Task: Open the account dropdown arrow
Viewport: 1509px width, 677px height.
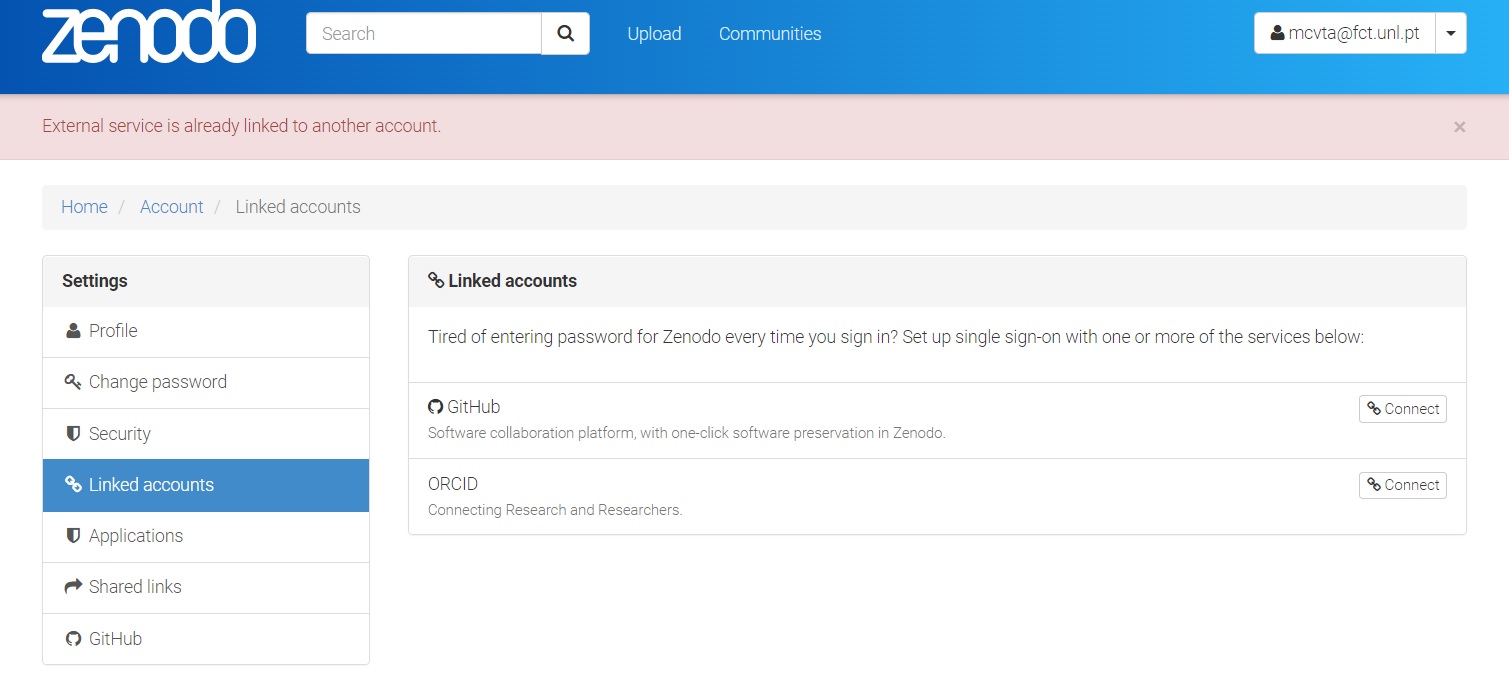Action: 1450,32
